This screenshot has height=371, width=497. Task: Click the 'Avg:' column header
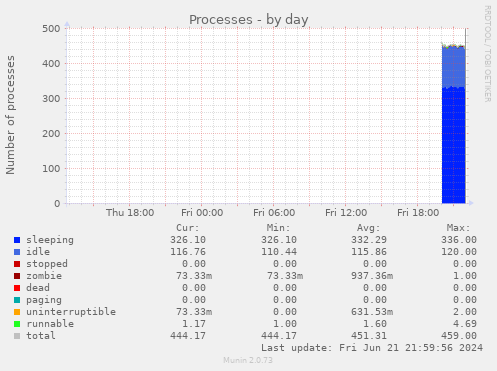[x=368, y=228]
